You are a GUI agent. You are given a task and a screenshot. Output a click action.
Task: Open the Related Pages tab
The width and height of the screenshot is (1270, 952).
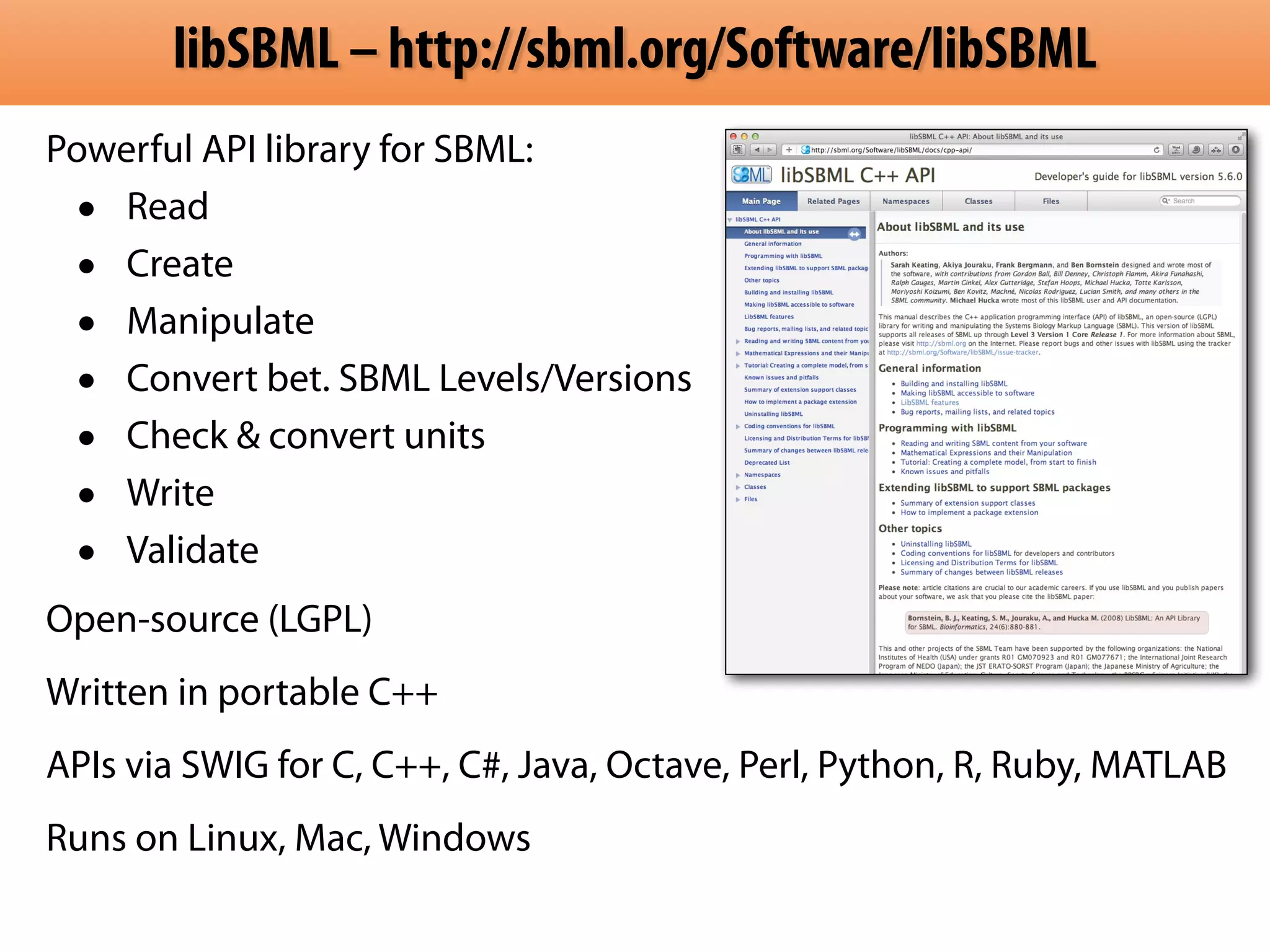tap(833, 201)
